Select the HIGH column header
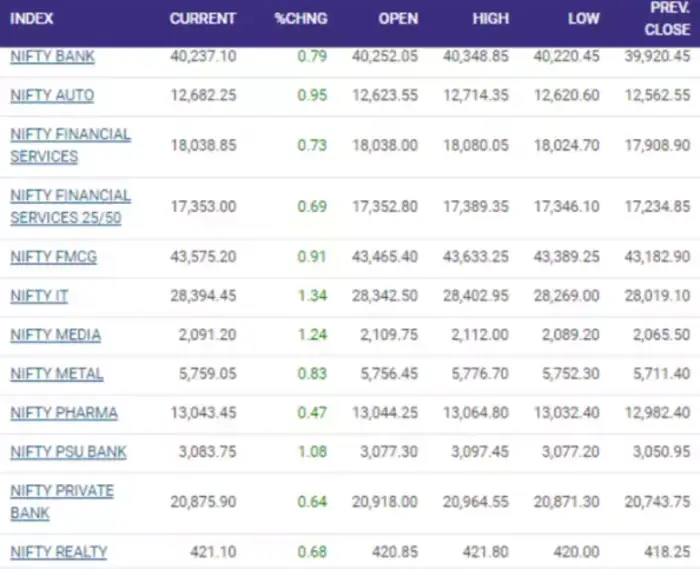Viewport: 700px width, 569px height. click(490, 19)
